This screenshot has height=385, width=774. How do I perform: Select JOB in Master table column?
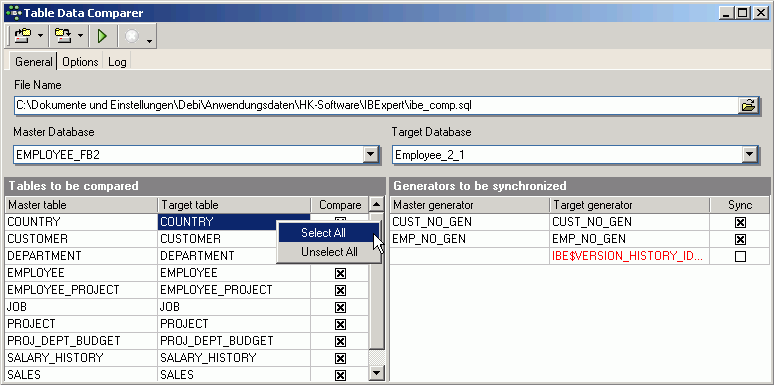click(x=81, y=307)
